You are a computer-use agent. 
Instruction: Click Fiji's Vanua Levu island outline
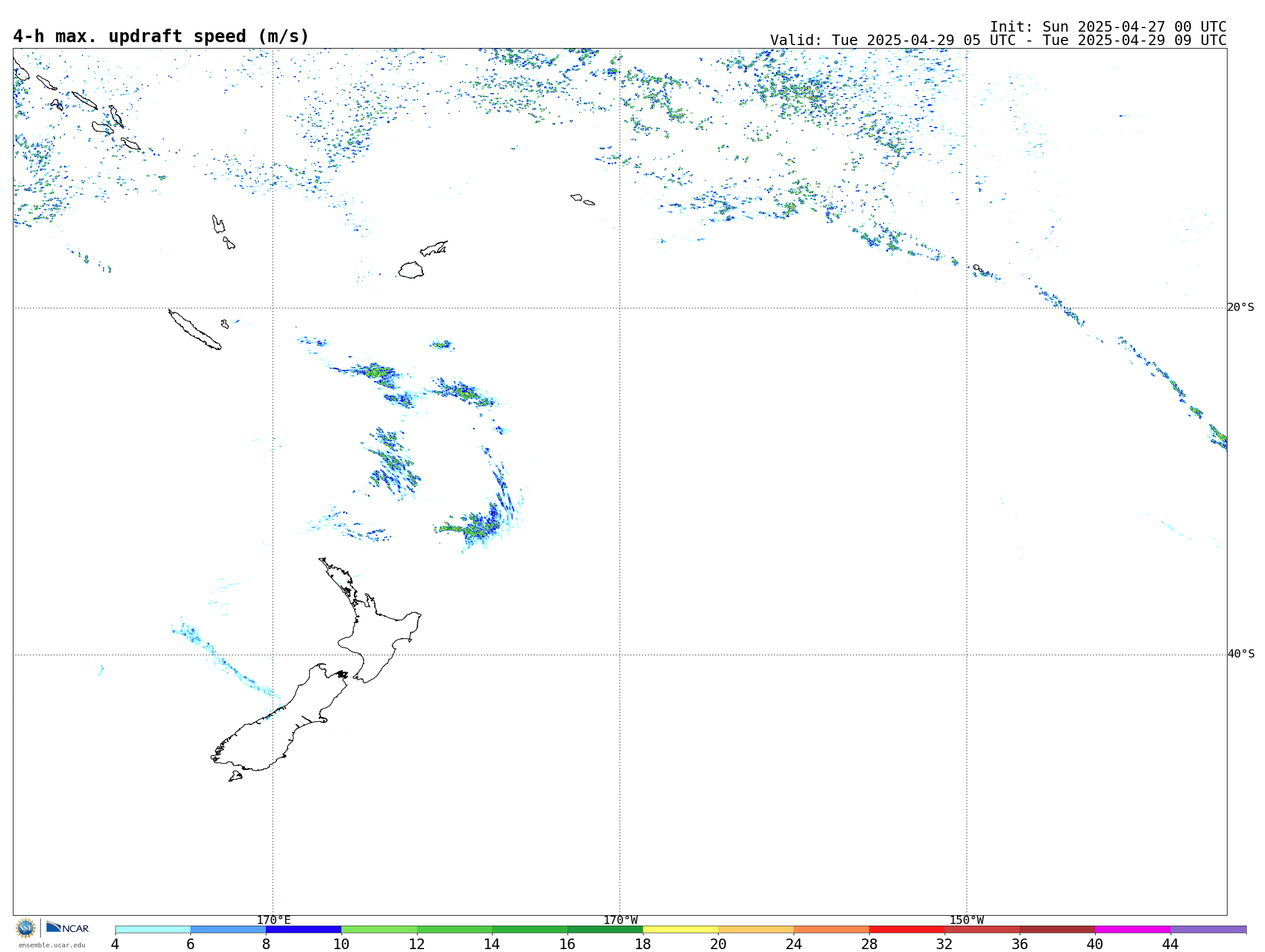pyautogui.click(x=434, y=249)
